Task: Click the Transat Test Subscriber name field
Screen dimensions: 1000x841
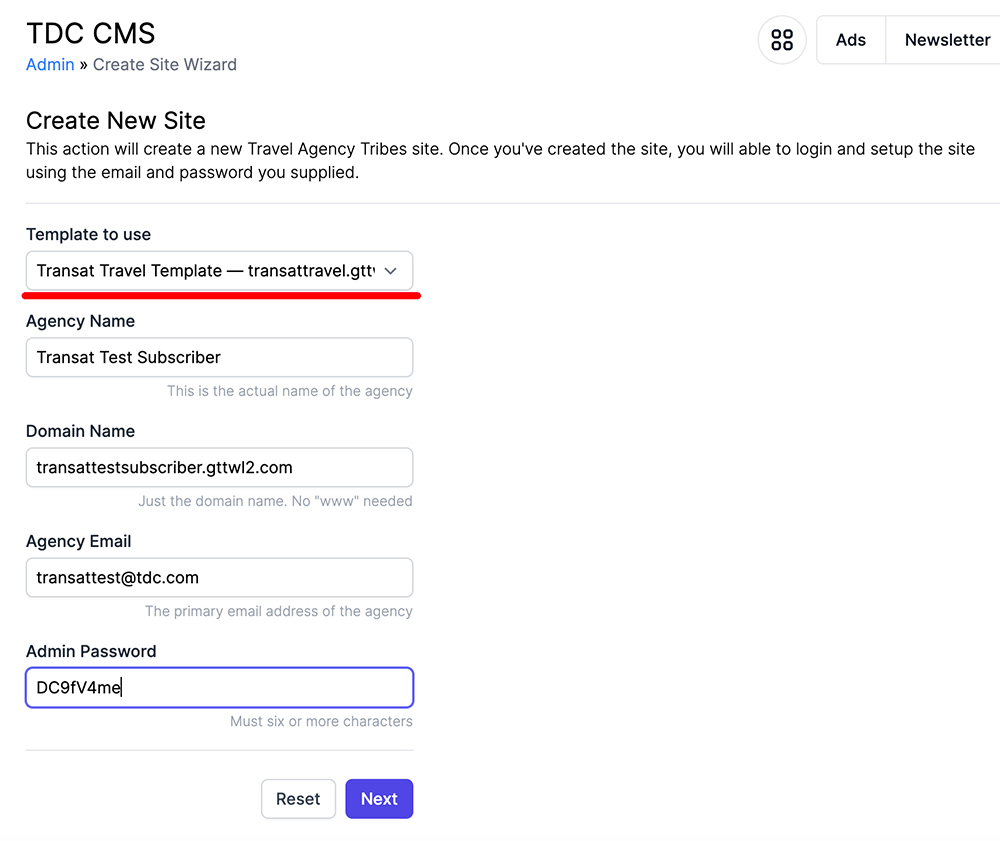Action: [x=219, y=357]
